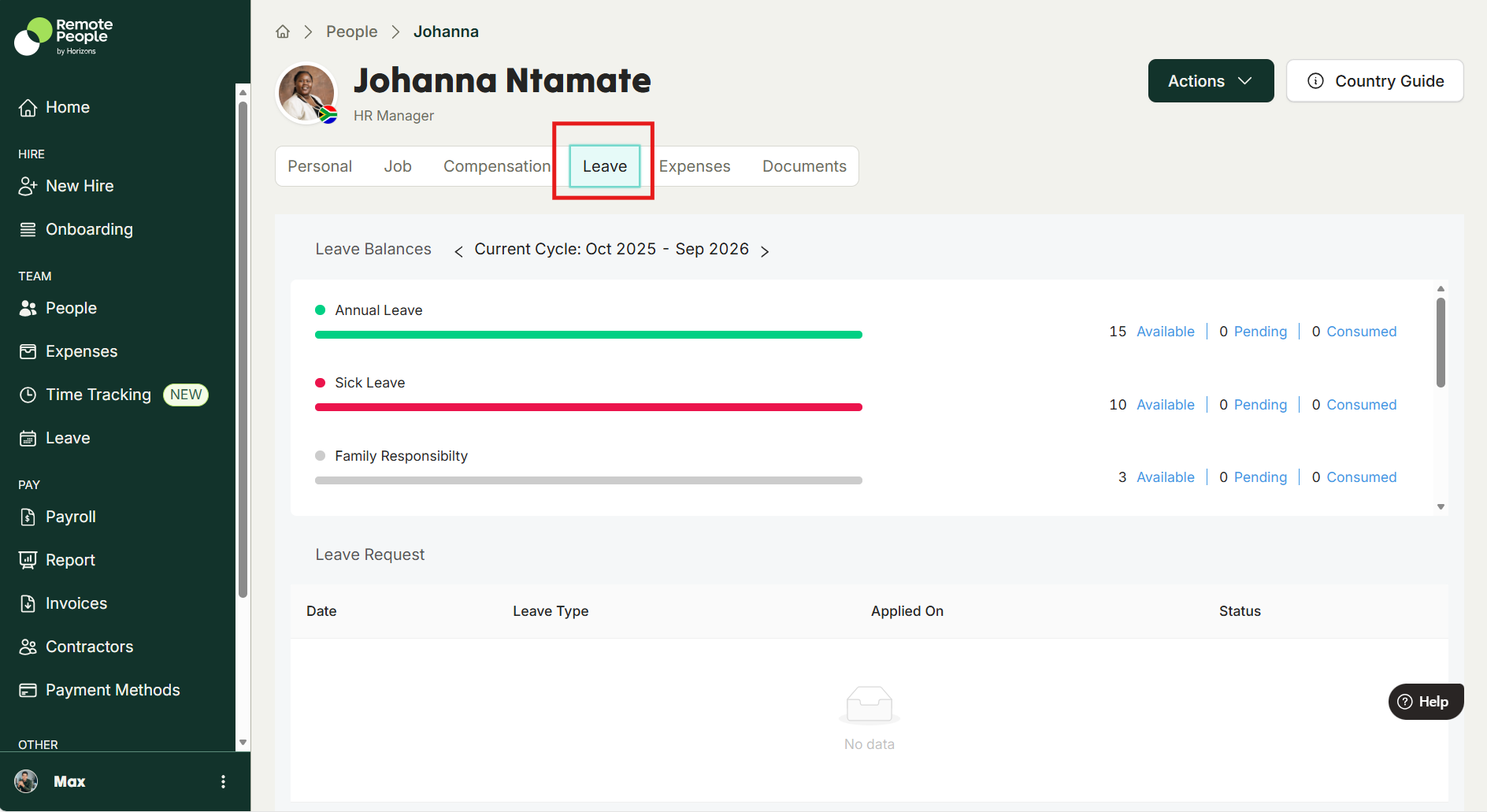Open the Personal tab
1487x812 pixels.
320,166
